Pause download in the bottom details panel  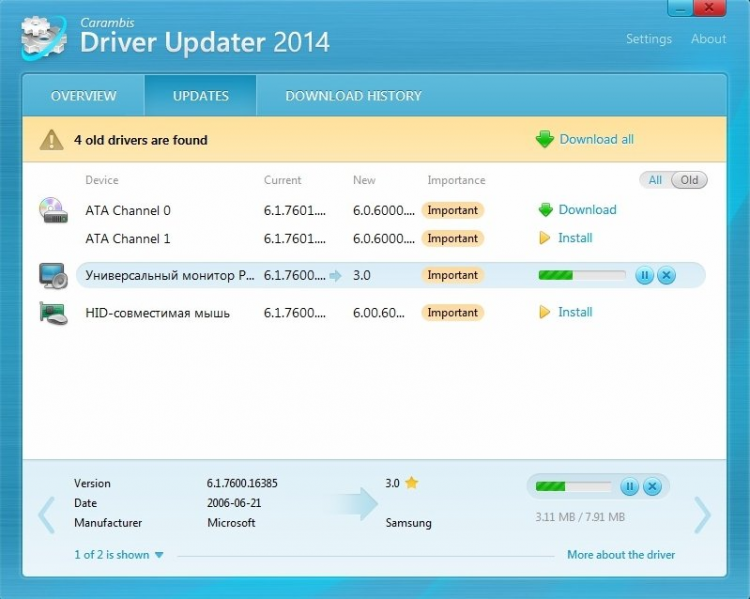pos(630,487)
